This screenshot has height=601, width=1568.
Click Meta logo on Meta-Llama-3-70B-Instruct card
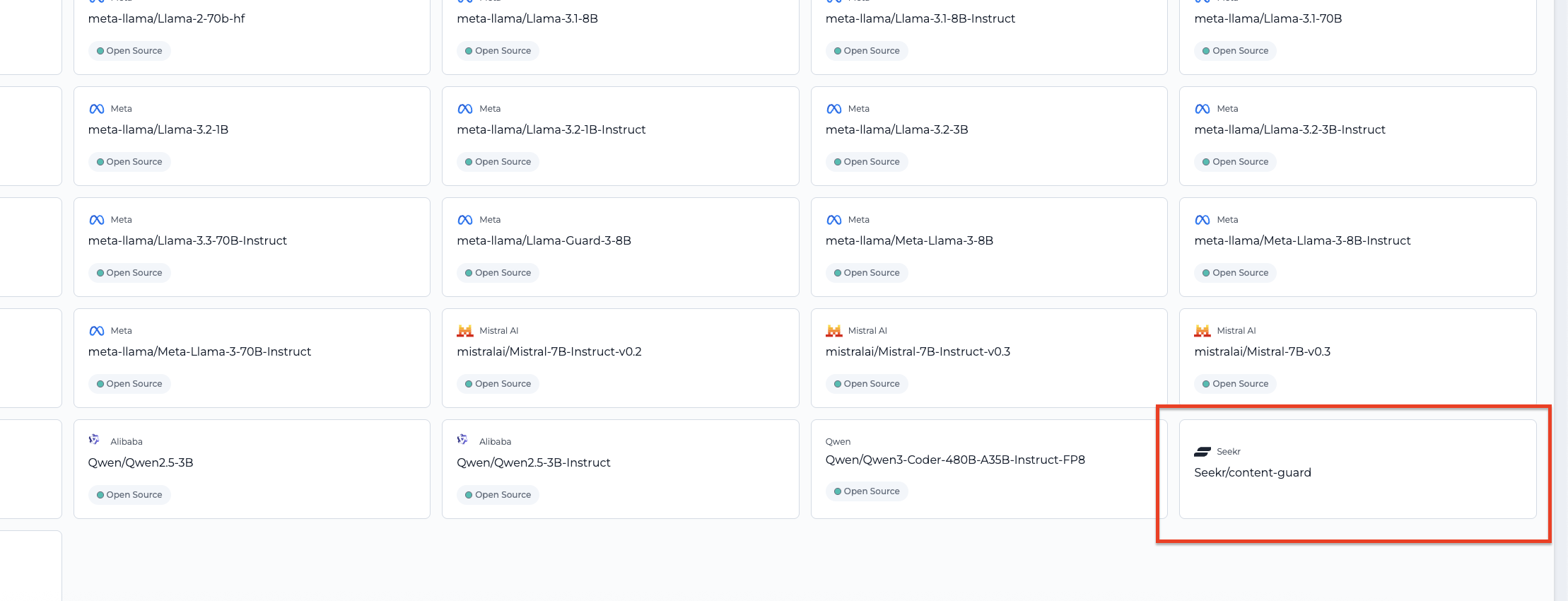(x=97, y=331)
